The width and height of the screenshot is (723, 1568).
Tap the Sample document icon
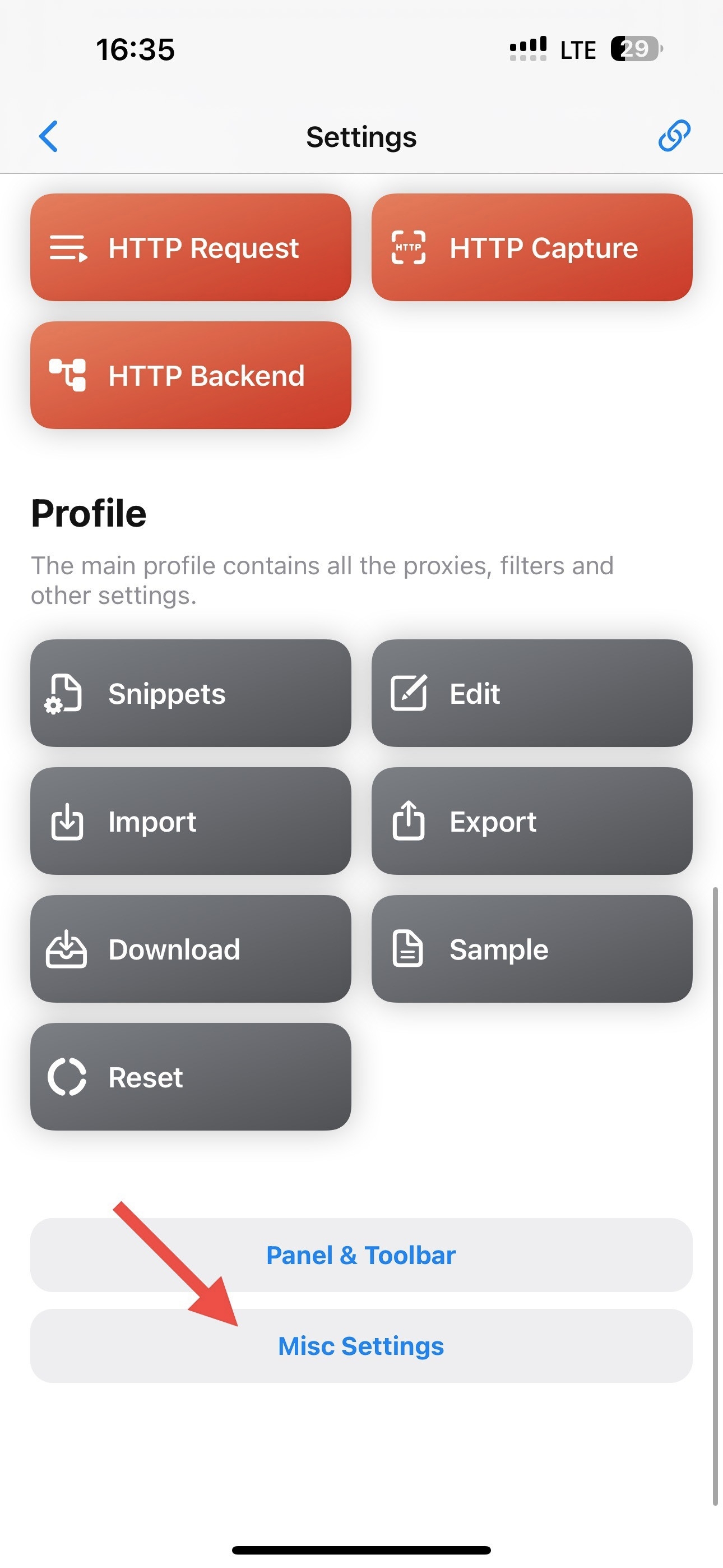tap(408, 948)
